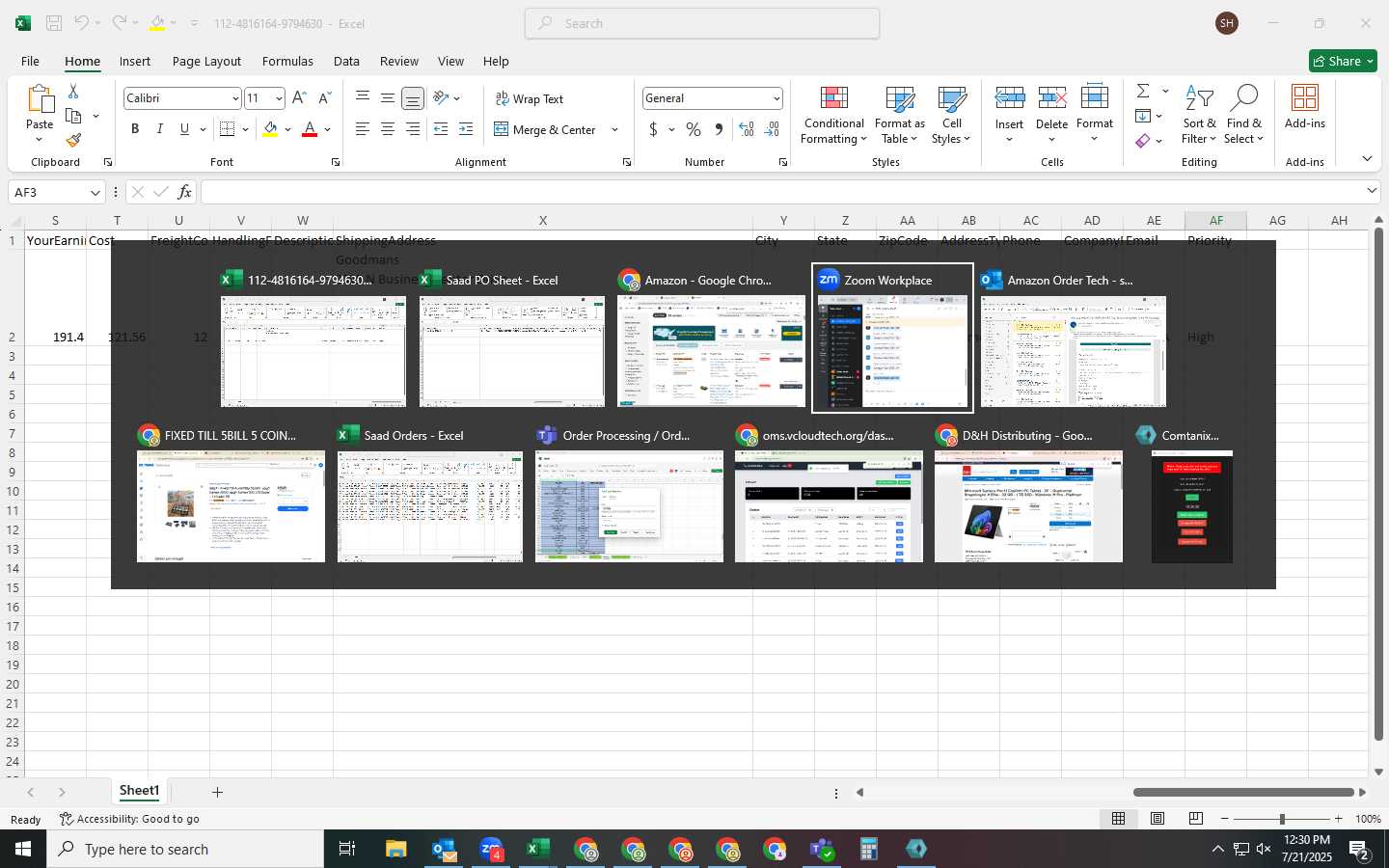Screen dimensions: 1389x868
Task: Click the Copy icon in Clipboard group
Action: click(x=73, y=116)
